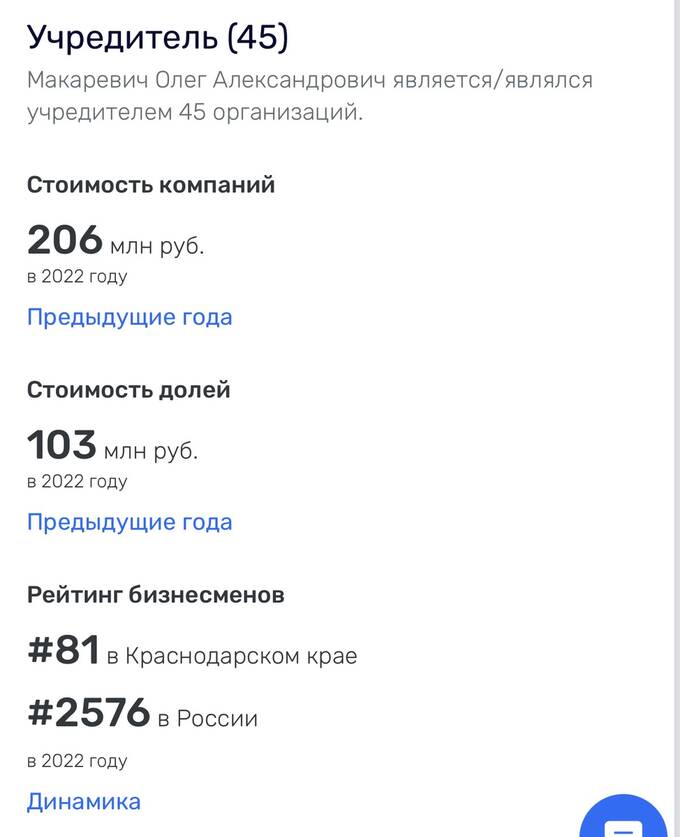This screenshot has width=680, height=837.
Task: Open Предыдущие года under Стоимость долей
Action: coord(130,522)
